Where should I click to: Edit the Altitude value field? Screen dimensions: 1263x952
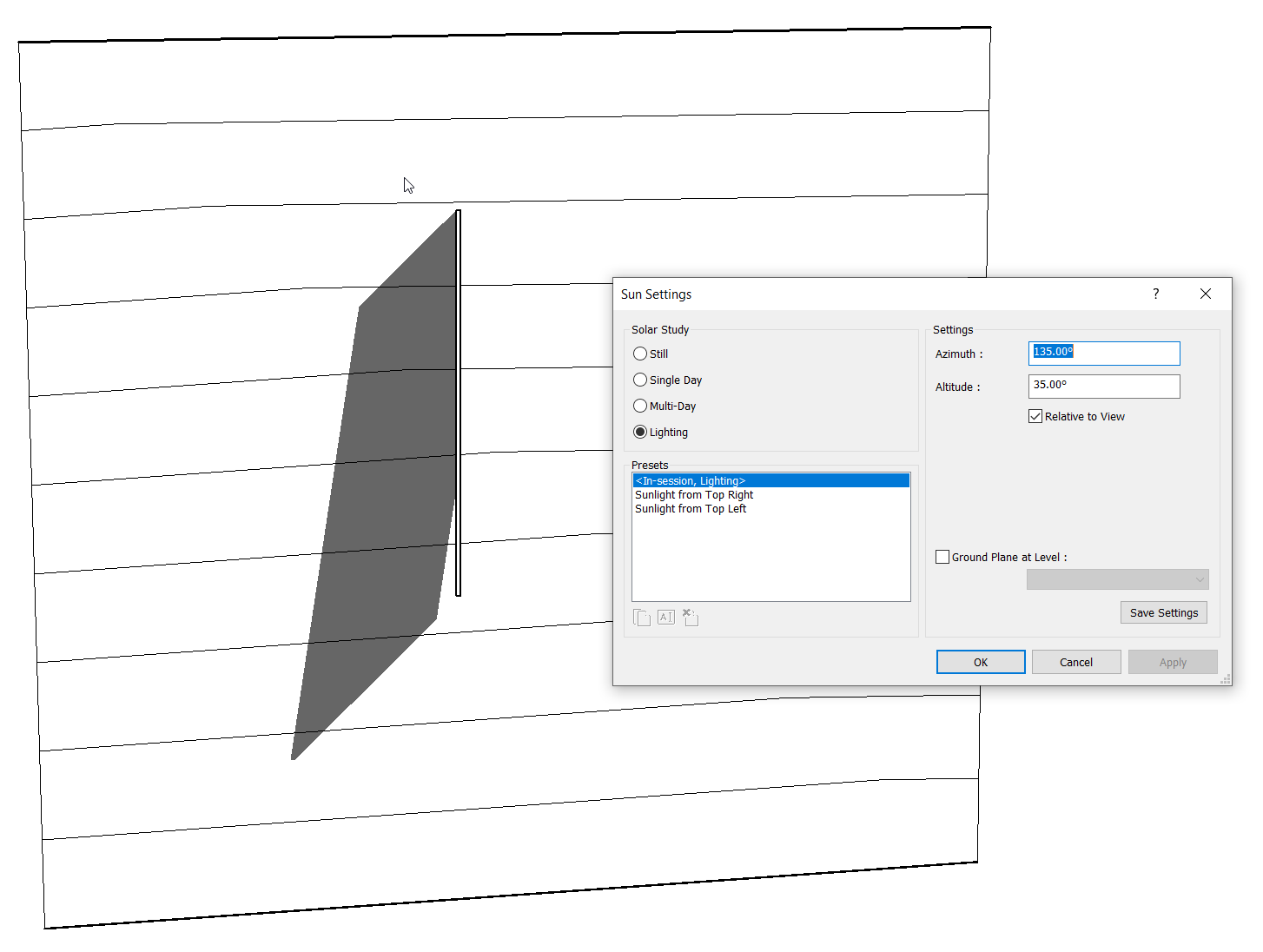(x=1103, y=386)
